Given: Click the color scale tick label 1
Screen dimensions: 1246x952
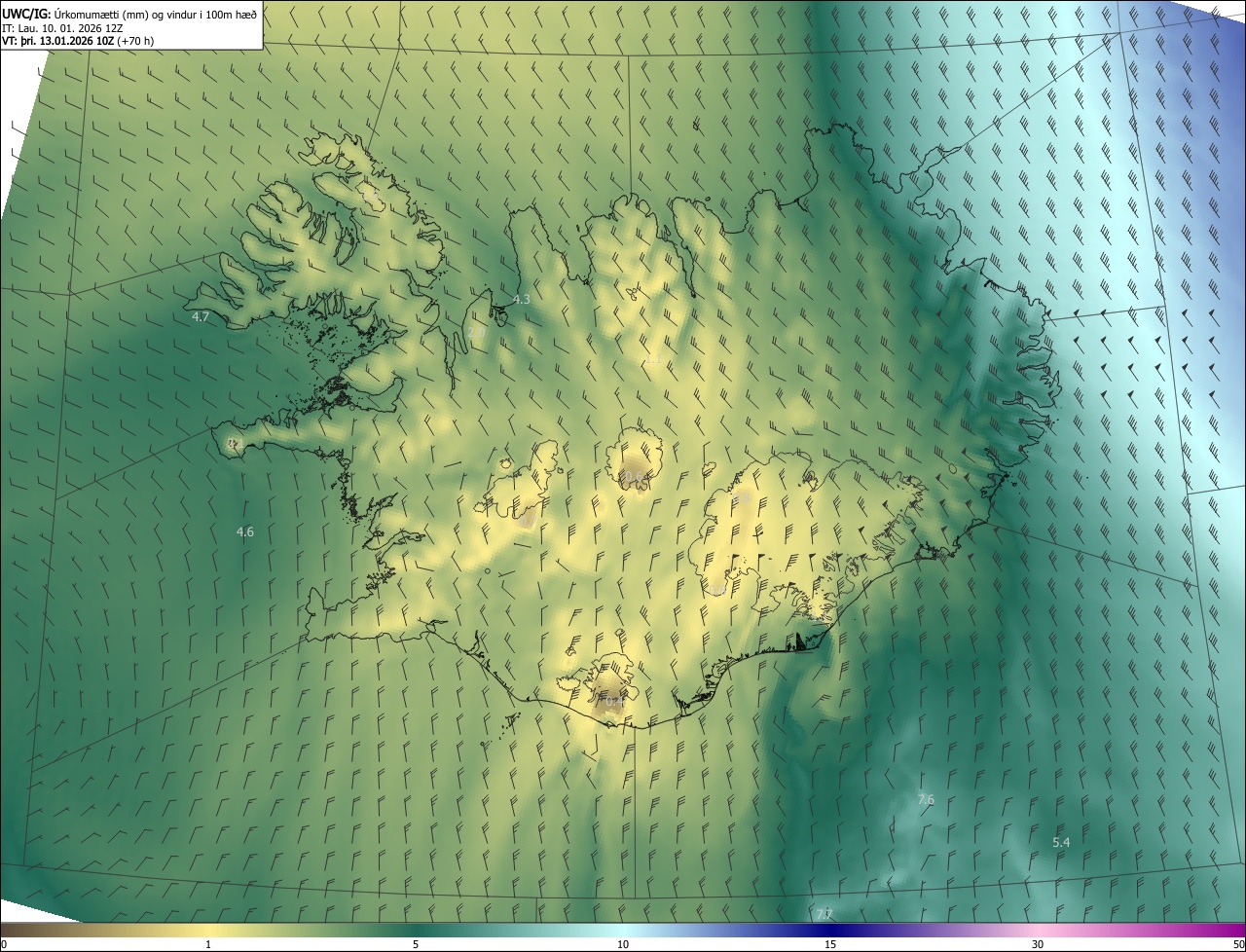Looking at the screenshot, I should point(208,944).
